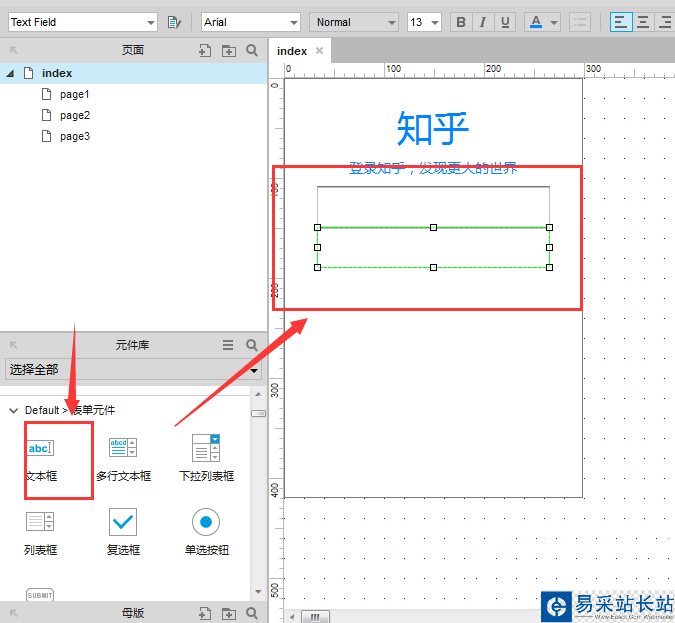The image size is (675, 623).
Task: Click the upper text field on canvas
Action: point(433,207)
